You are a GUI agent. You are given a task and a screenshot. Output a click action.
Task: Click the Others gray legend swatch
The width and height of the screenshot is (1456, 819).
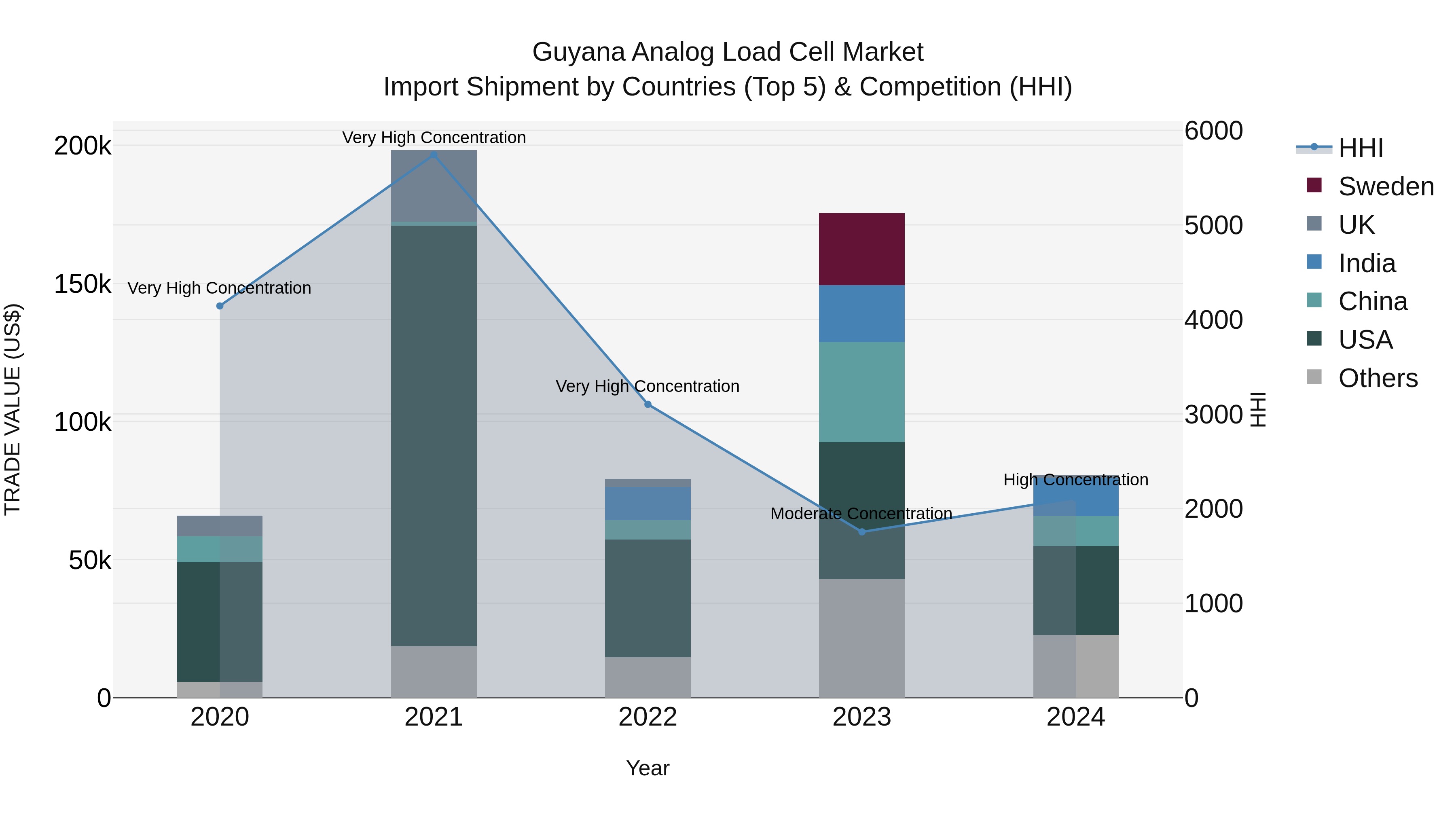(x=1314, y=377)
